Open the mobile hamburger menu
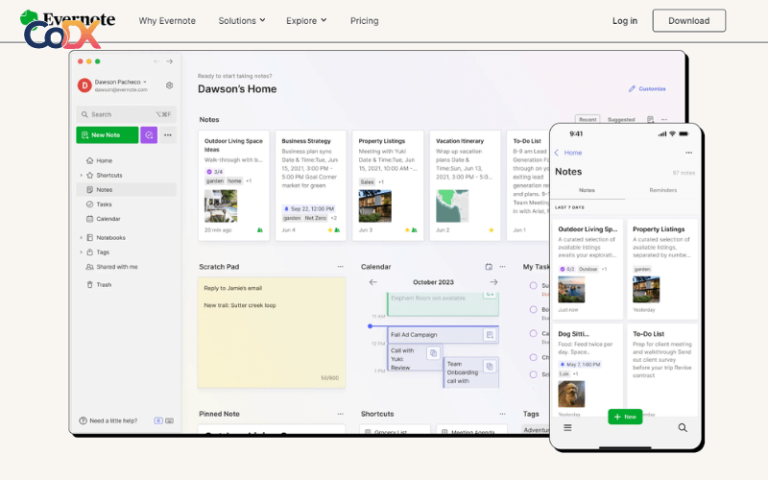This screenshot has height=480, width=768. point(568,428)
